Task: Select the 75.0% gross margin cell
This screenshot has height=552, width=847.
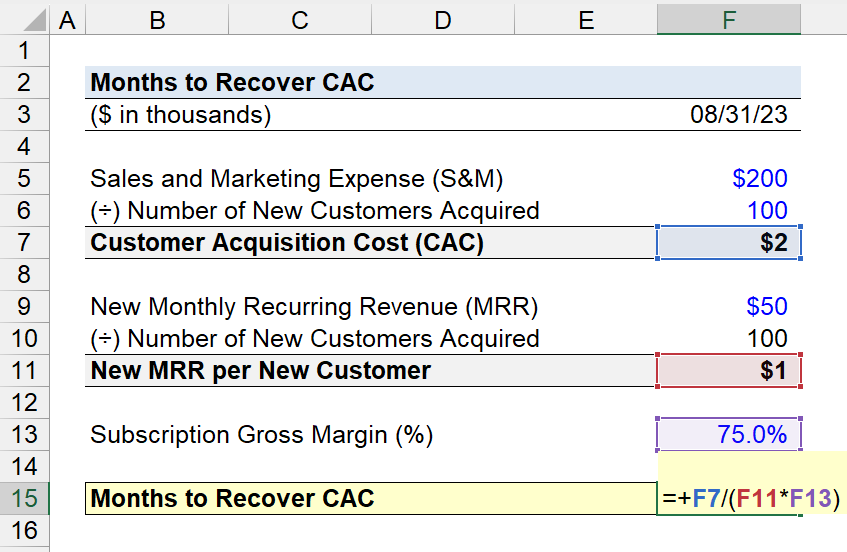Action: pos(729,434)
